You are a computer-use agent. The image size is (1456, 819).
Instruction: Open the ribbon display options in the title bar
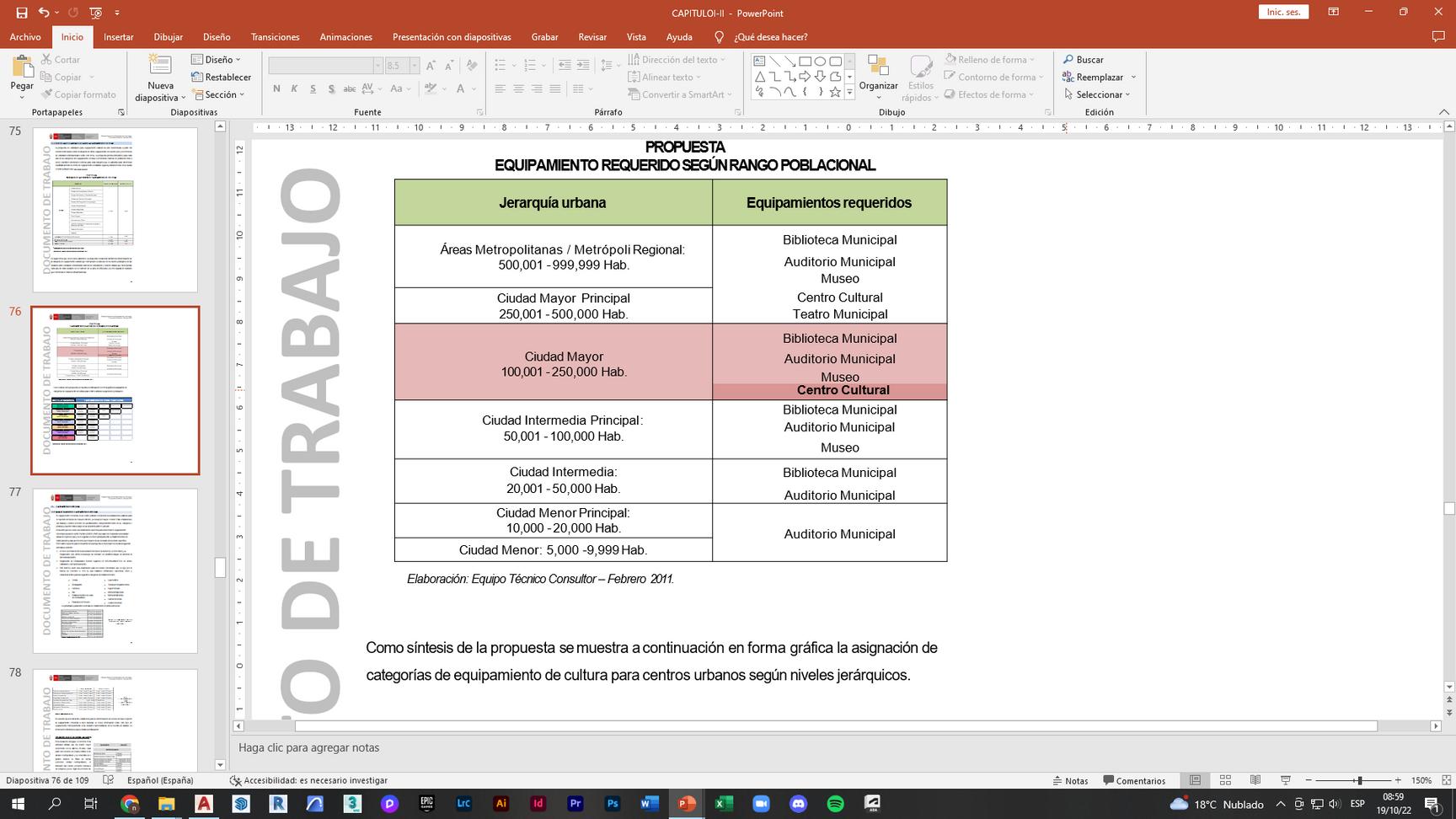[x=1333, y=12]
